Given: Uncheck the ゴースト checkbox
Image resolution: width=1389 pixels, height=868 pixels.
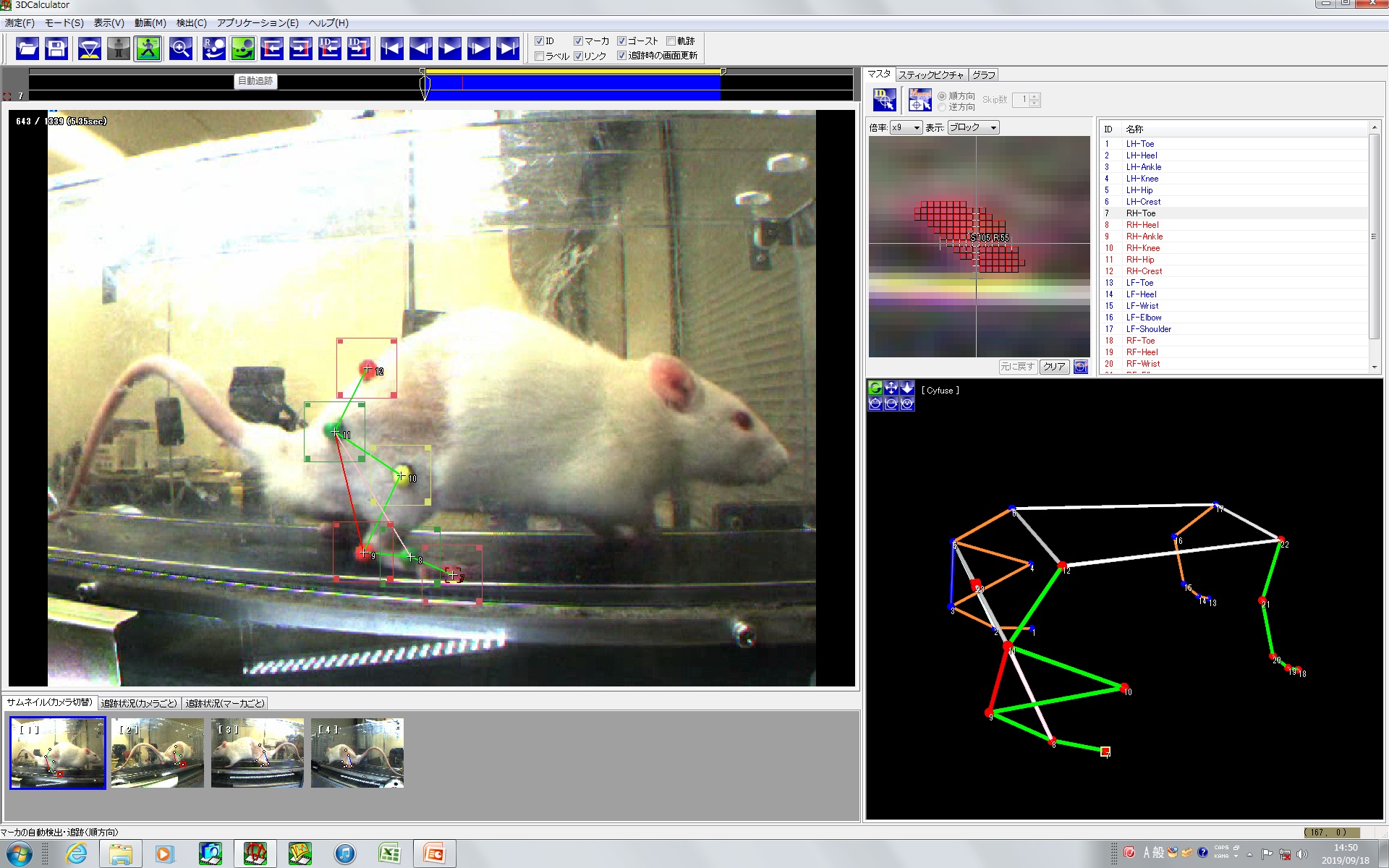Looking at the screenshot, I should pyautogui.click(x=621, y=41).
